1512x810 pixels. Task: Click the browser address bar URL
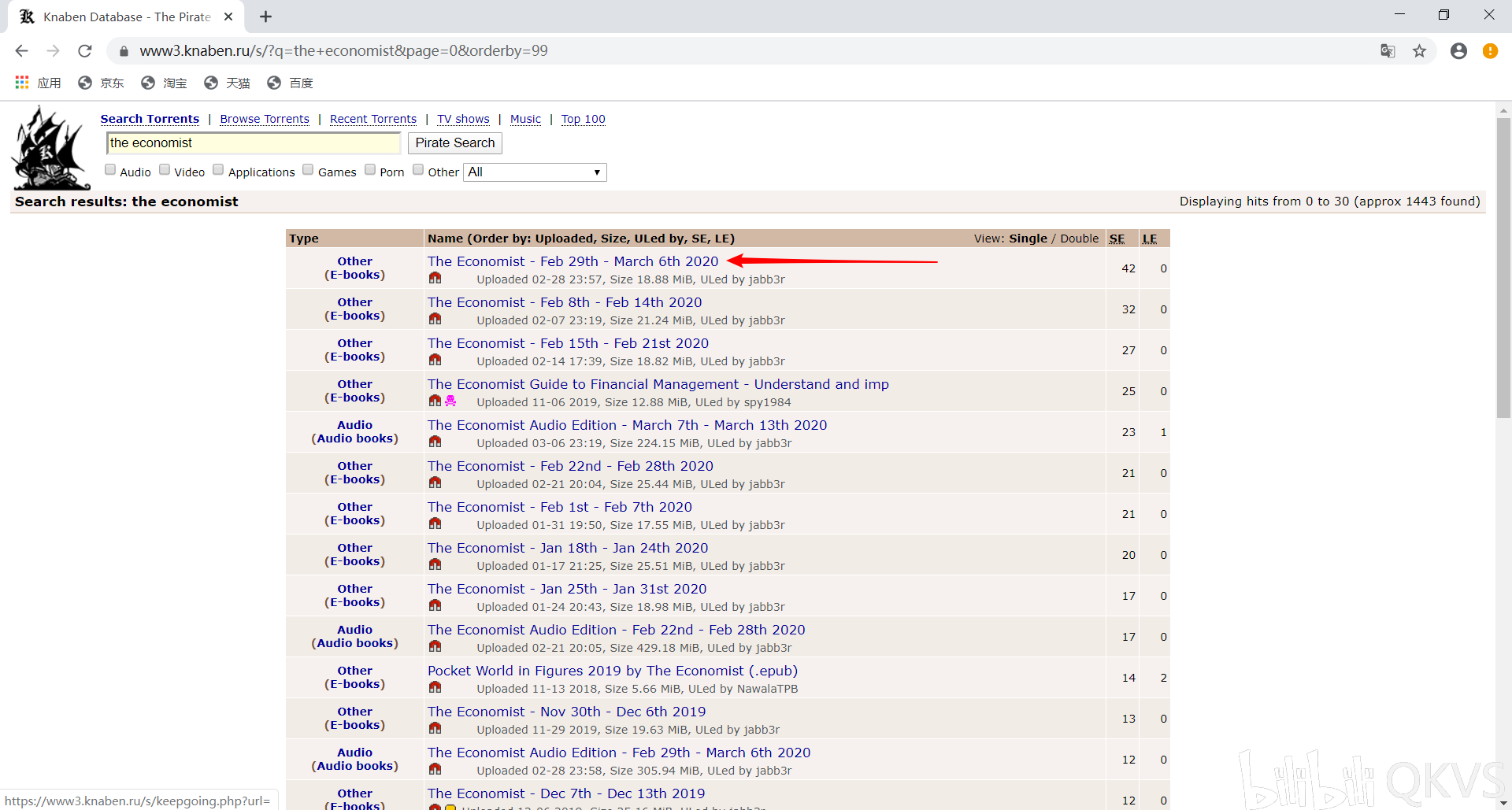pyautogui.click(x=343, y=51)
